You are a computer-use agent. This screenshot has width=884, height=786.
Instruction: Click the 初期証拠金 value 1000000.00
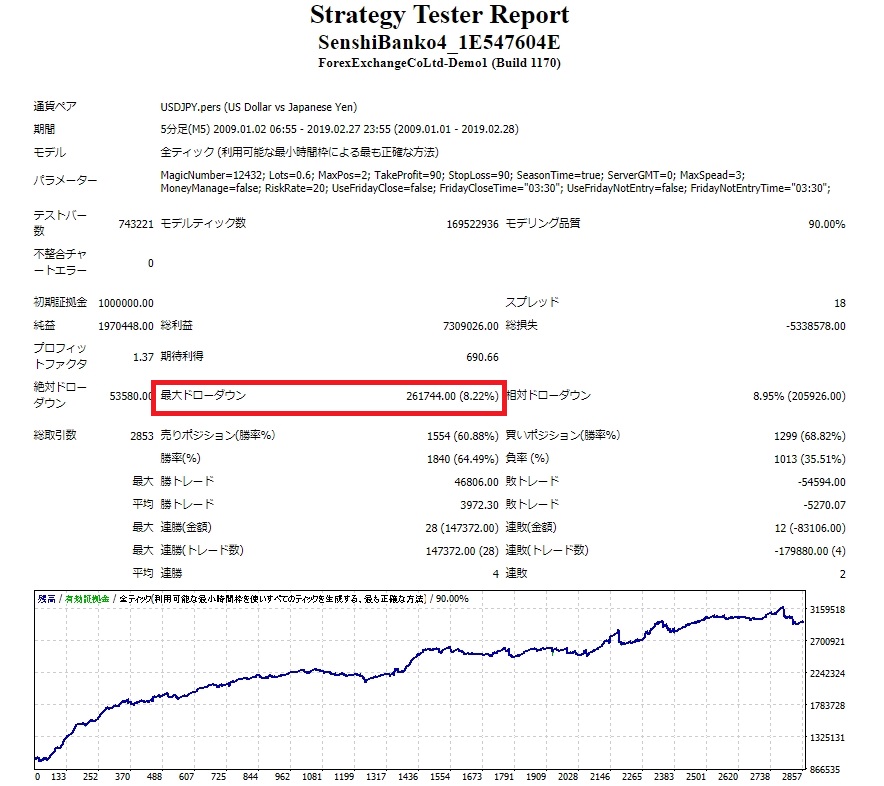click(x=126, y=303)
